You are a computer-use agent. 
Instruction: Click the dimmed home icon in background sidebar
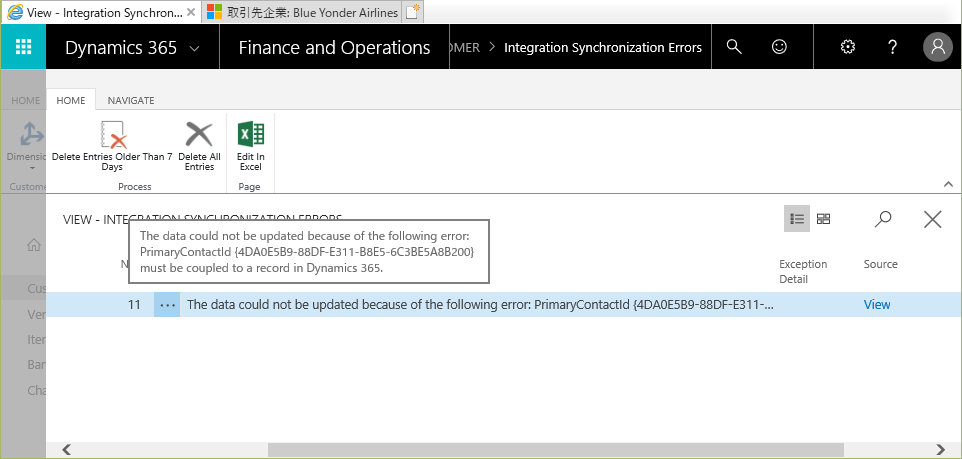tap(34, 245)
